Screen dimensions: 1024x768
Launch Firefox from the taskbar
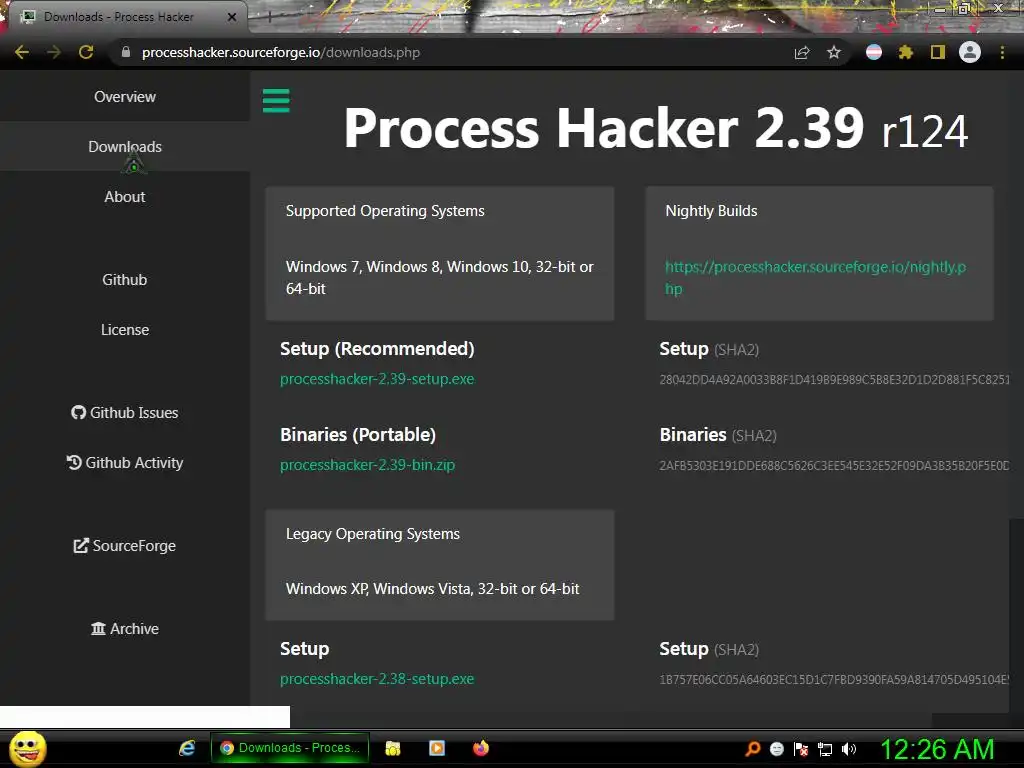481,748
